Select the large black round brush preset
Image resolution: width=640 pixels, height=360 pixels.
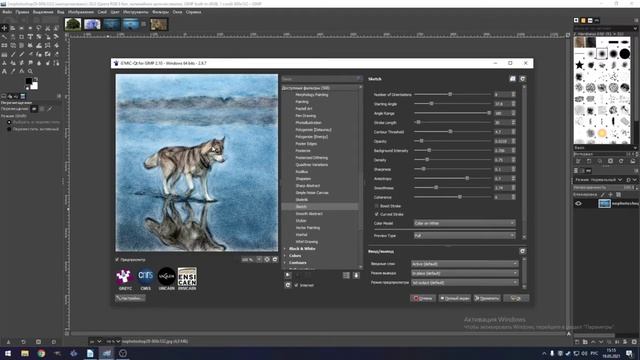tap(624, 53)
